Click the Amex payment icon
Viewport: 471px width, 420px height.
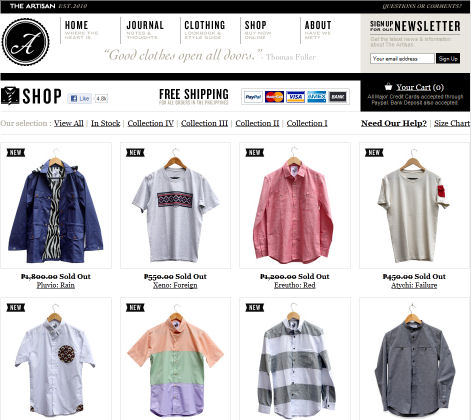(317, 97)
